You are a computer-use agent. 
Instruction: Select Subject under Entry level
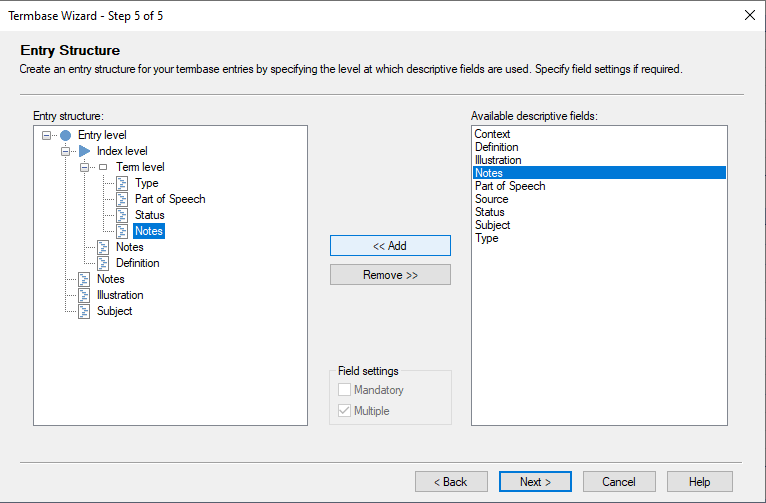tap(114, 312)
